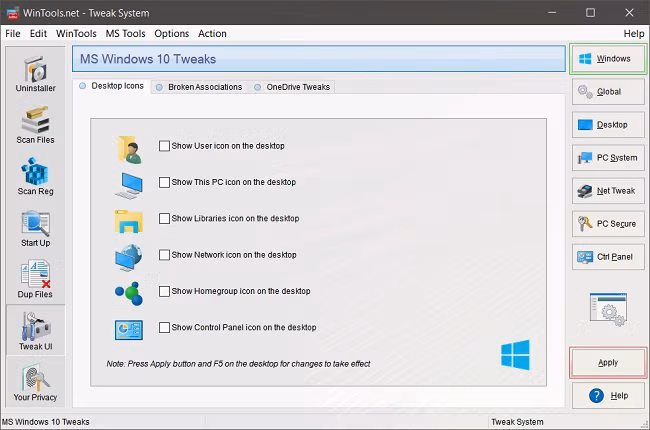Image resolution: width=650 pixels, height=430 pixels.
Task: Launch the Scan Reg tool
Action: point(35,176)
